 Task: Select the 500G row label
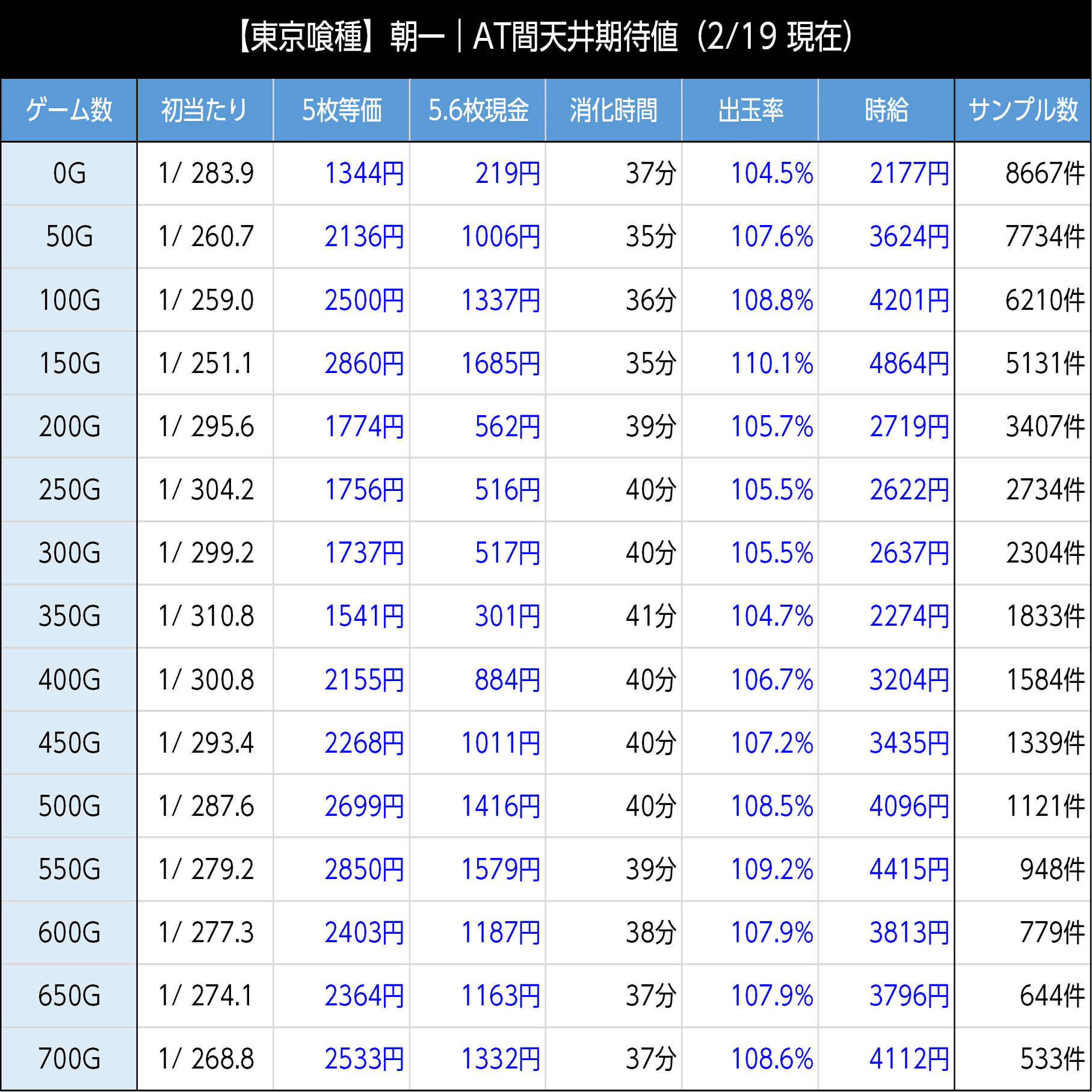(69, 806)
